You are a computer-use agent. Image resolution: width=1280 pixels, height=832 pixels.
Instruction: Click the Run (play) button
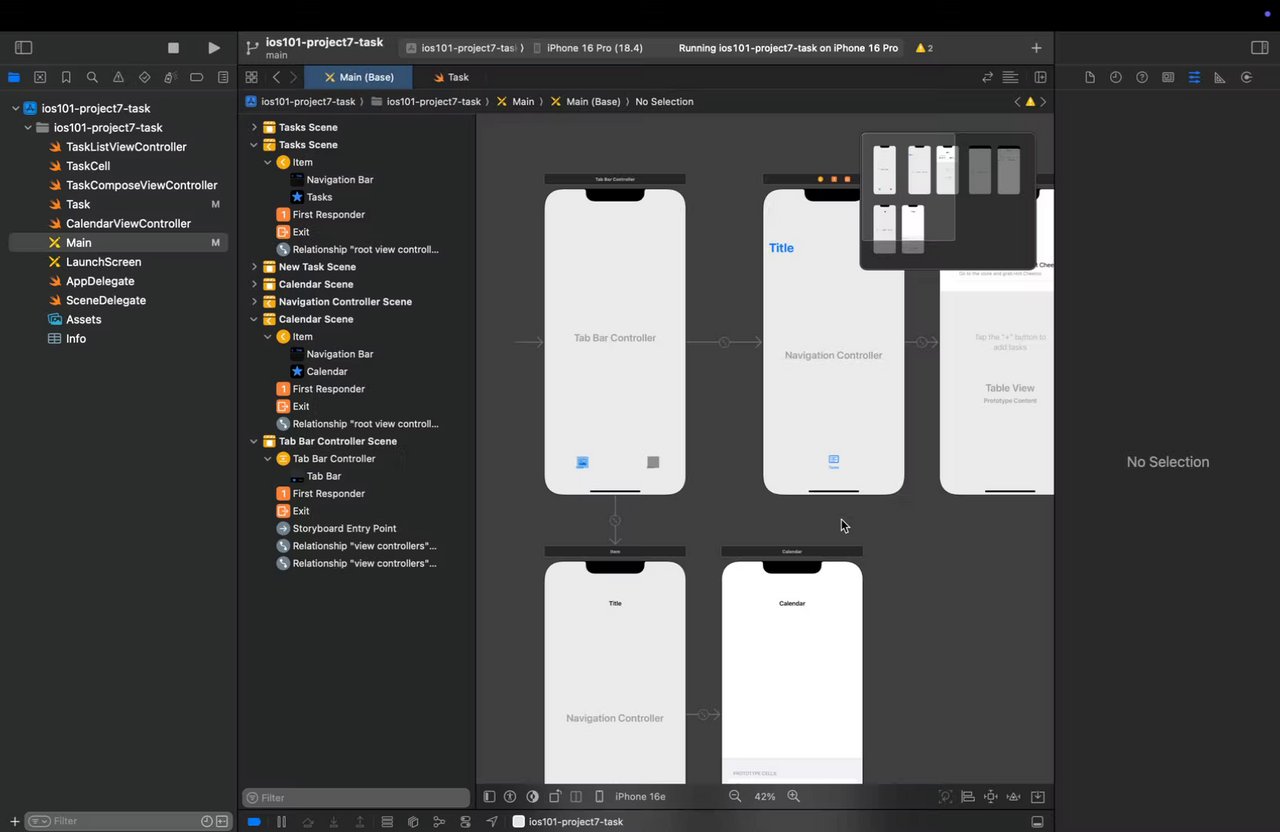click(213, 48)
